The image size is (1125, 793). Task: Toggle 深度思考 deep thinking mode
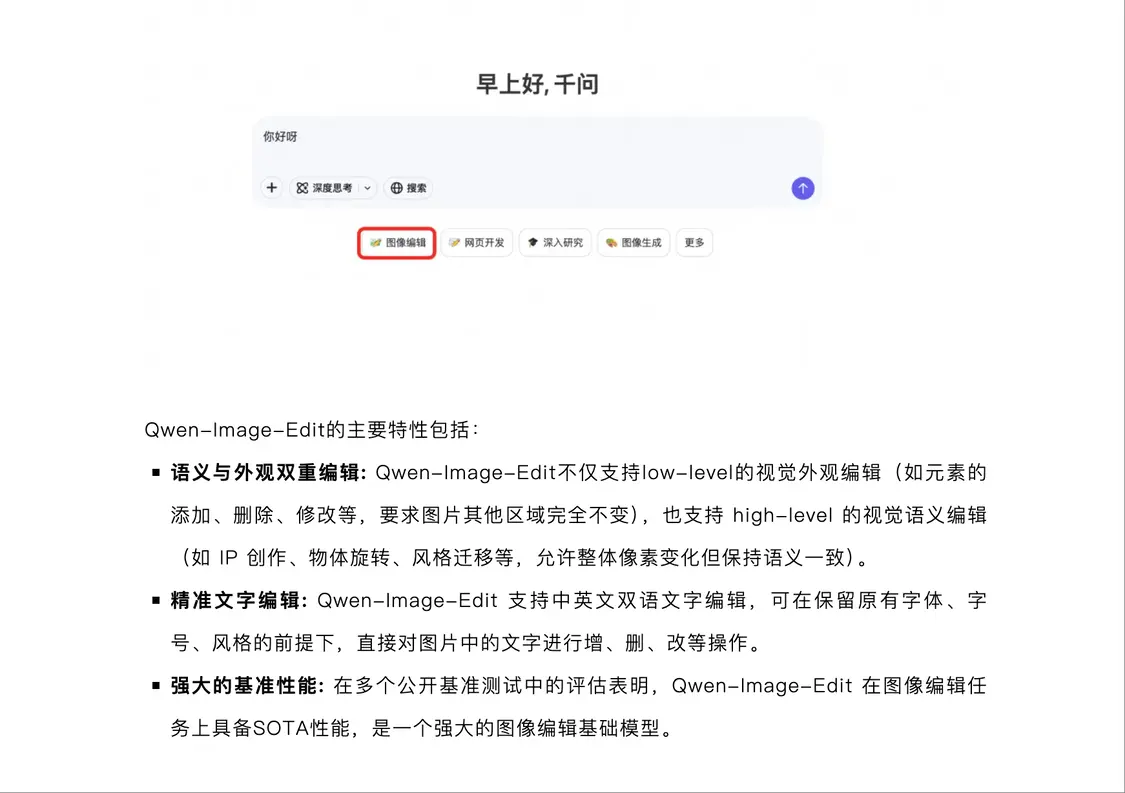click(325, 188)
